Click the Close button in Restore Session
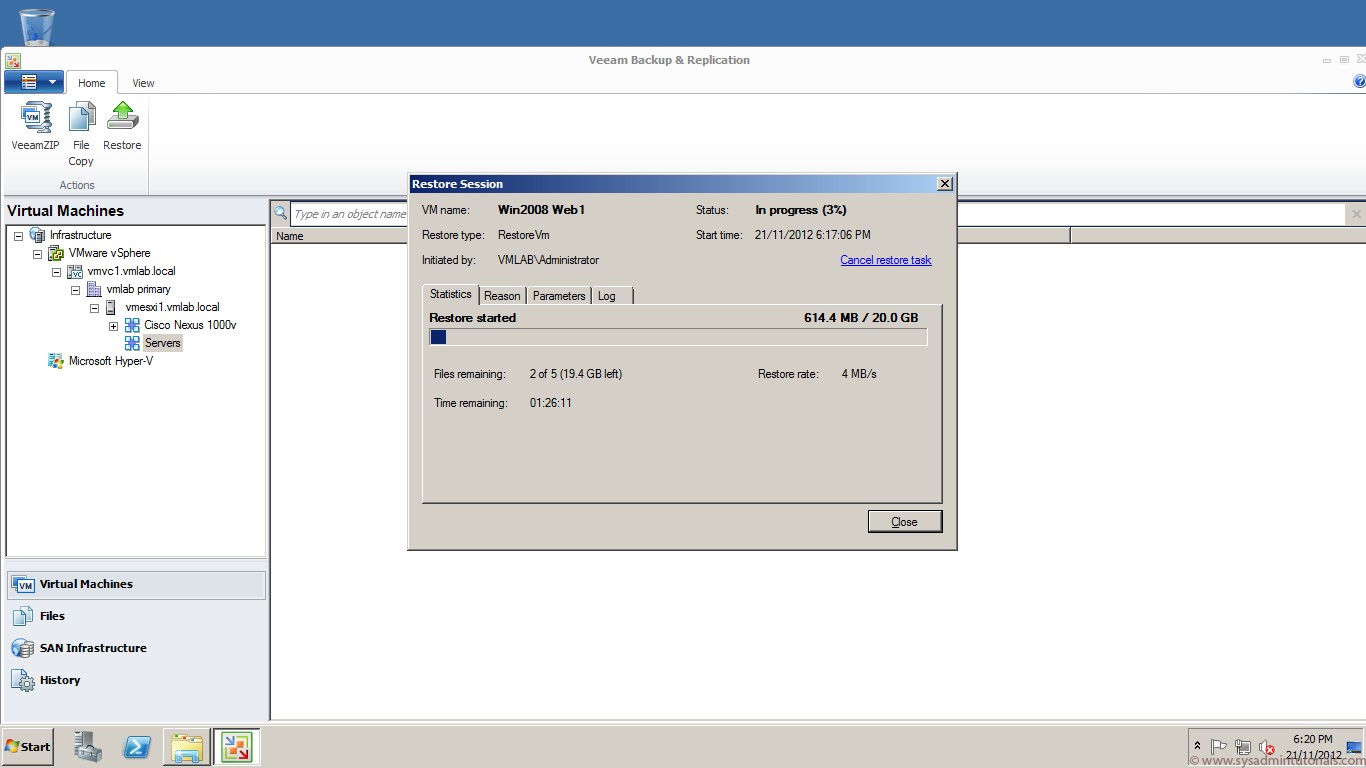Image resolution: width=1366 pixels, height=768 pixels. tap(904, 521)
